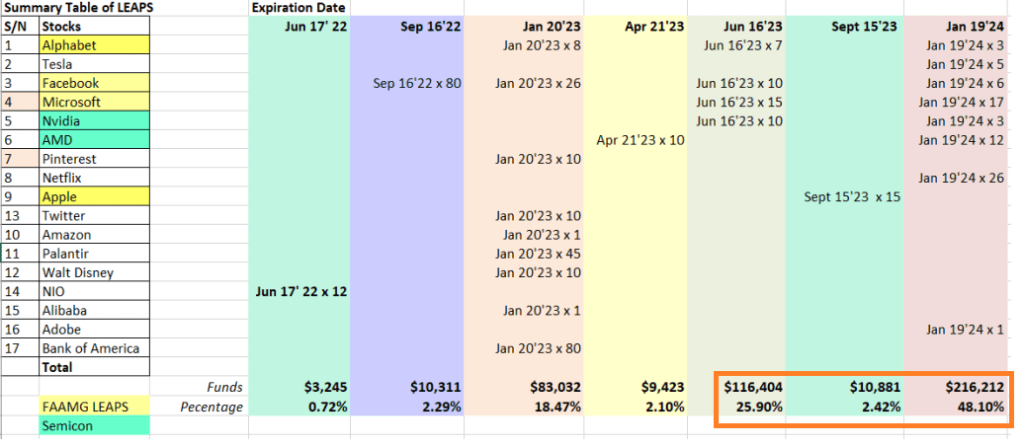
Task: Click the Apr 21'23 x 10 cell
Action: point(640,140)
